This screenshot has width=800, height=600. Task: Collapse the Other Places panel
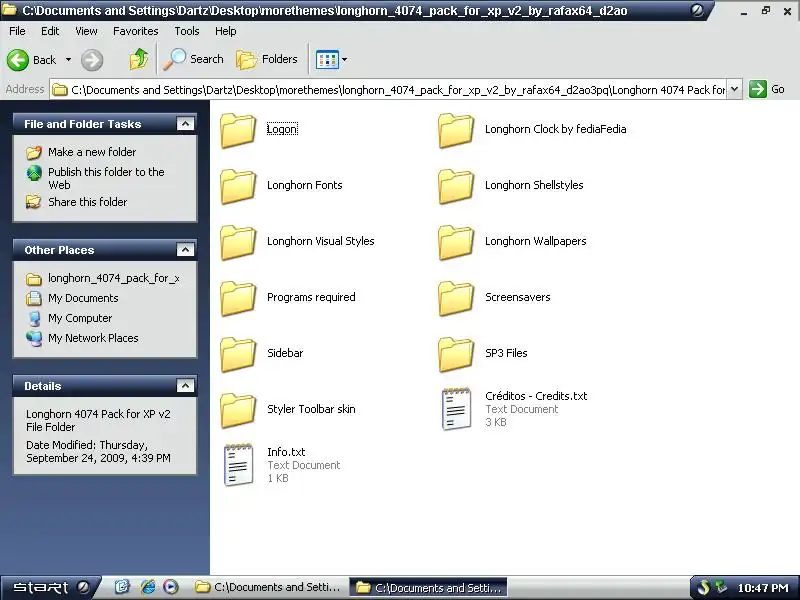point(185,249)
